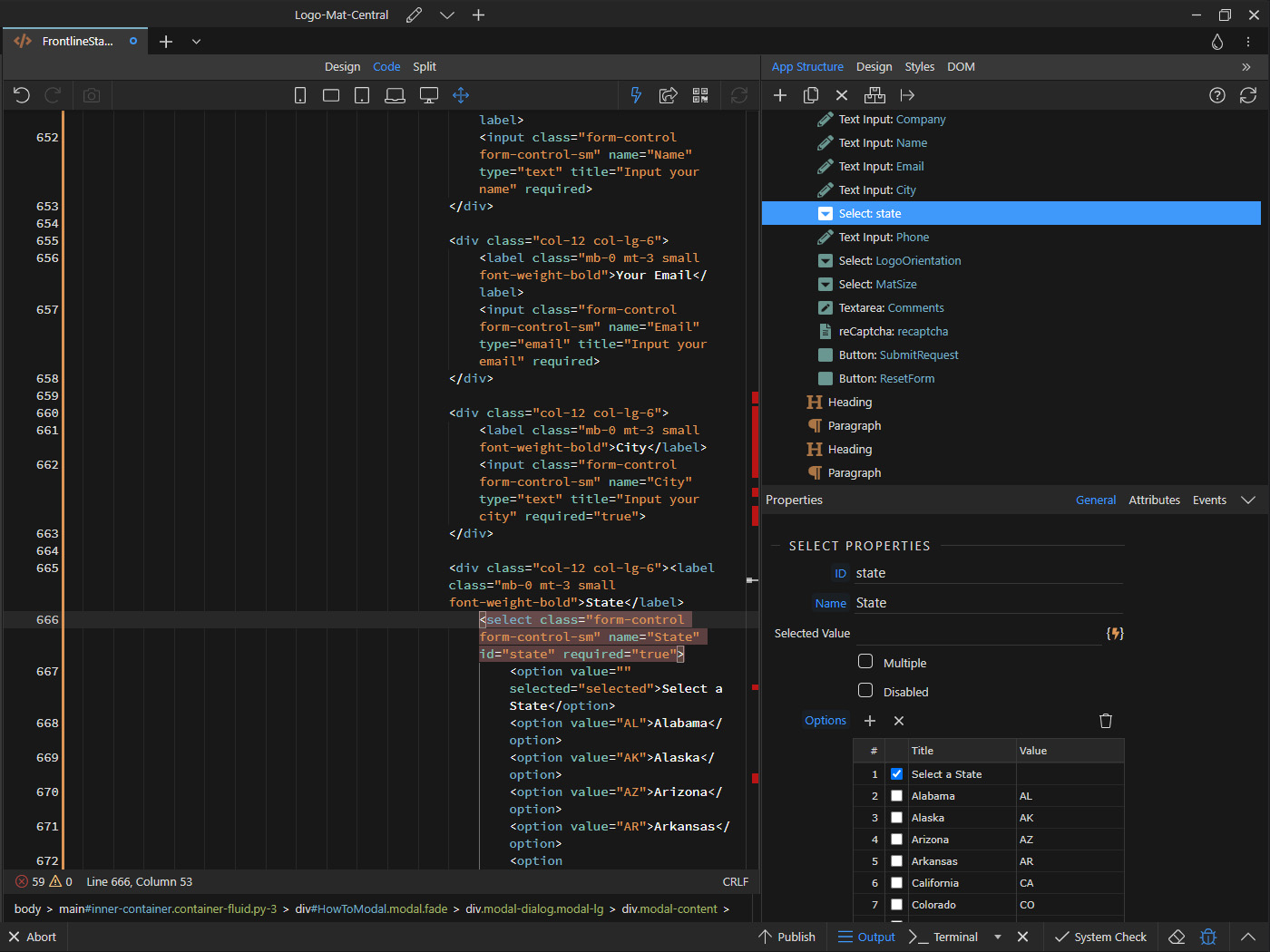Click the undo arrow icon
Viewport: 1270px width, 952px height.
point(22,95)
